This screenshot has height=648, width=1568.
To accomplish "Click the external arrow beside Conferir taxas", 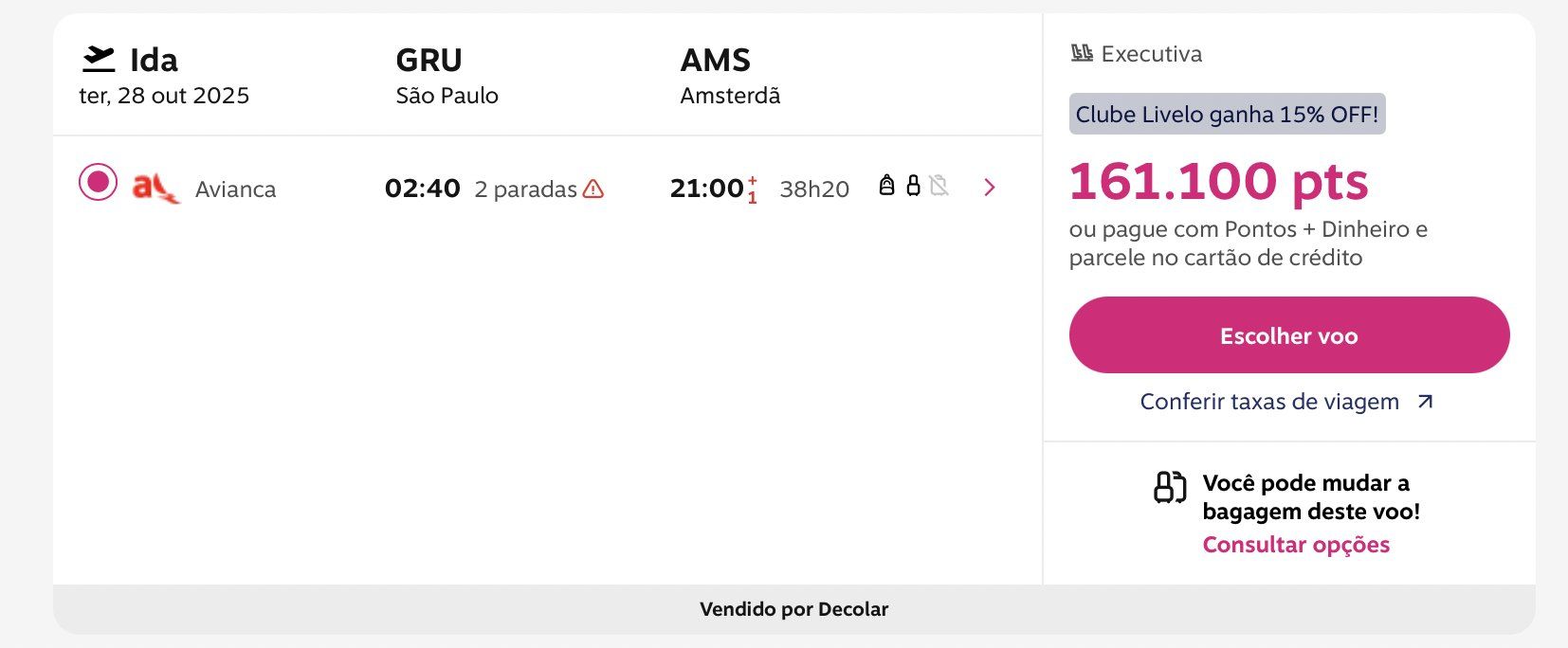I will click(x=1425, y=402).
